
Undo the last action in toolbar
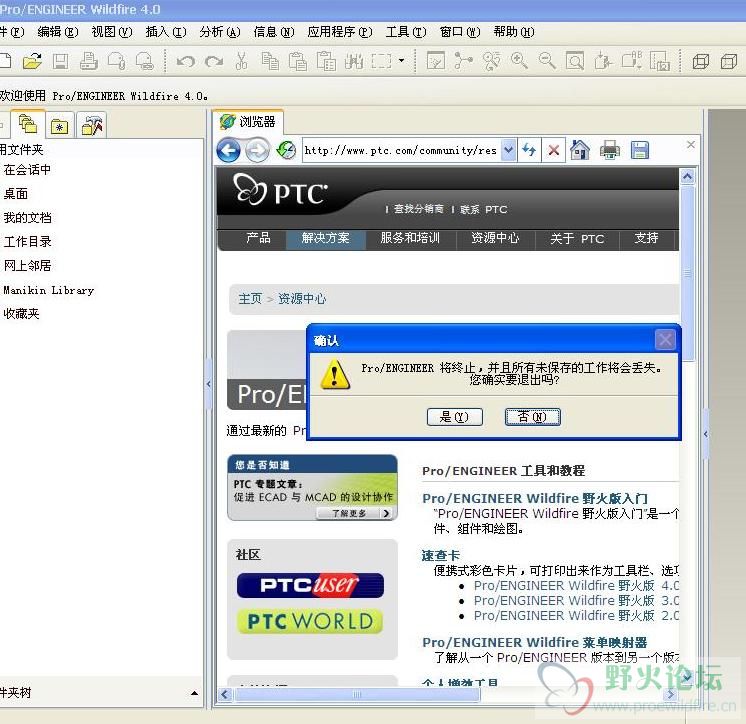coord(186,61)
